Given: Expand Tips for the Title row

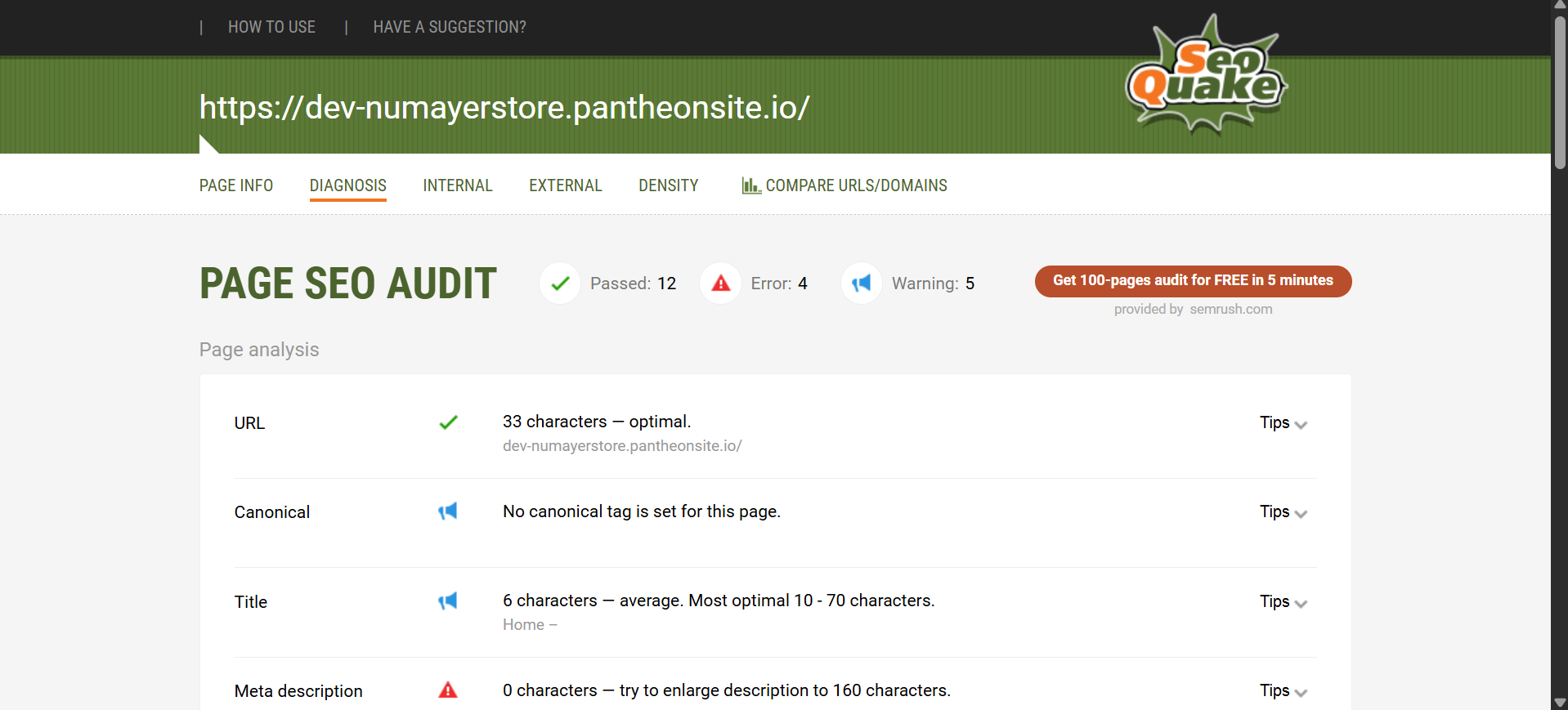Looking at the screenshot, I should [x=1283, y=602].
